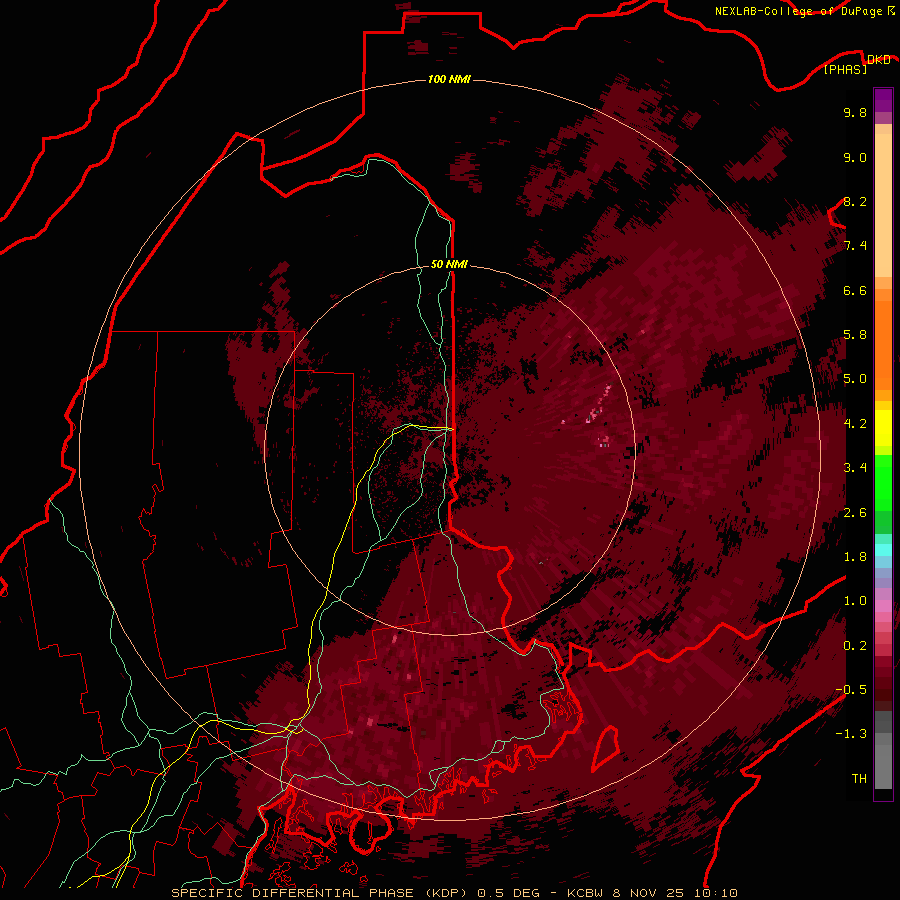Click the 100 NMI range ring label
This screenshot has height=900, width=900.
[x=449, y=79]
